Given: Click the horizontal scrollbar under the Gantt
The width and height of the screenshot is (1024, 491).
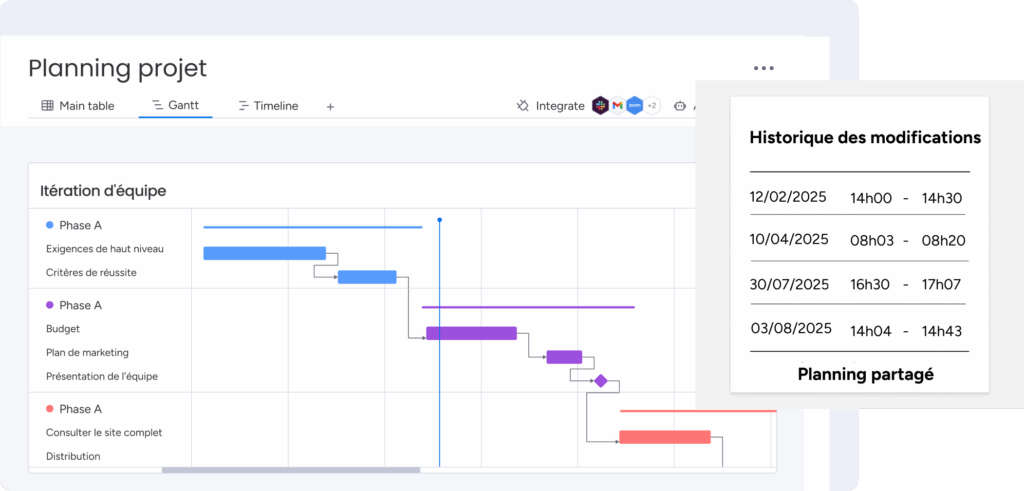Looking at the screenshot, I should [x=291, y=470].
